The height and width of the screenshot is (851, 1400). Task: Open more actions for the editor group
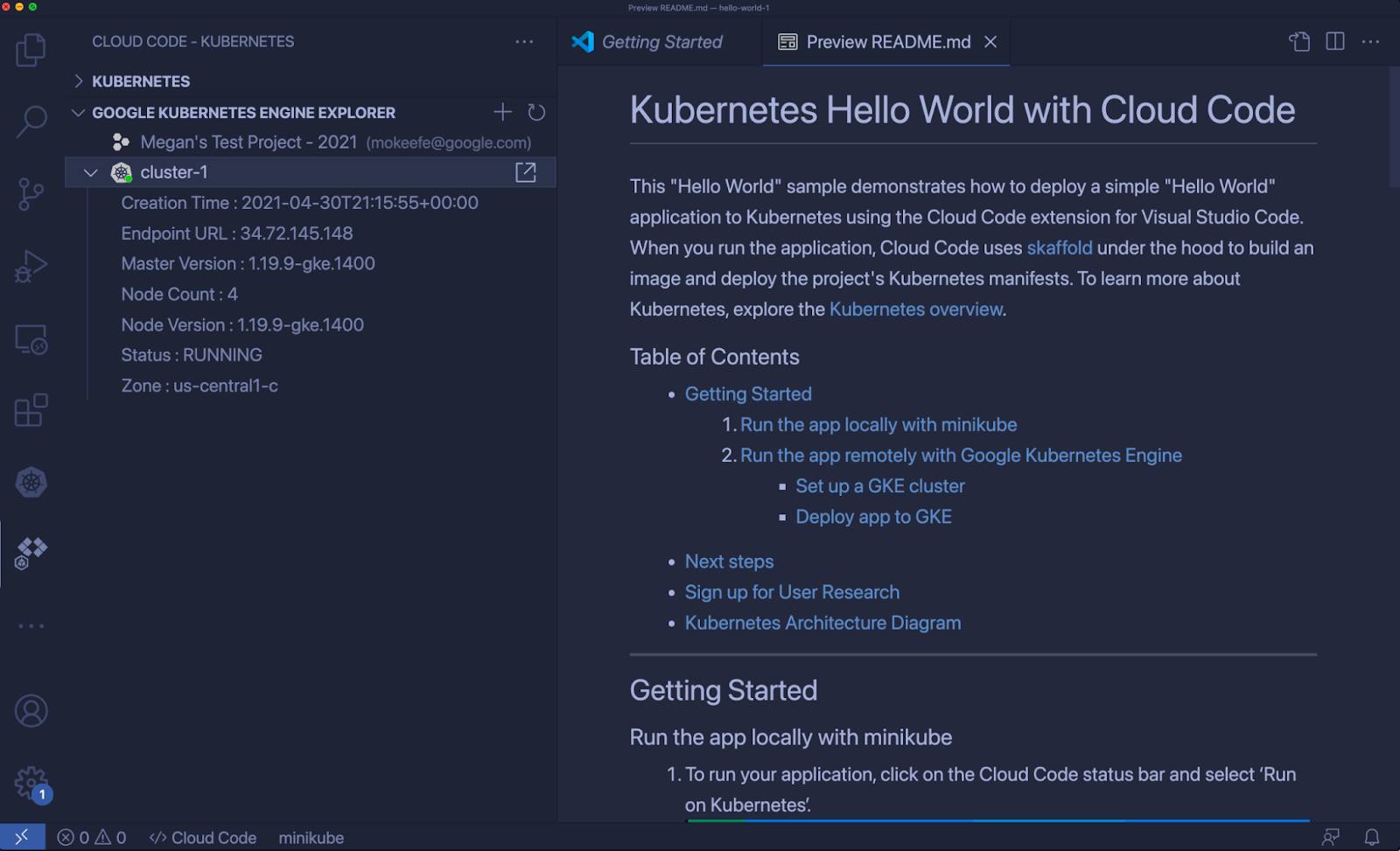[1369, 41]
